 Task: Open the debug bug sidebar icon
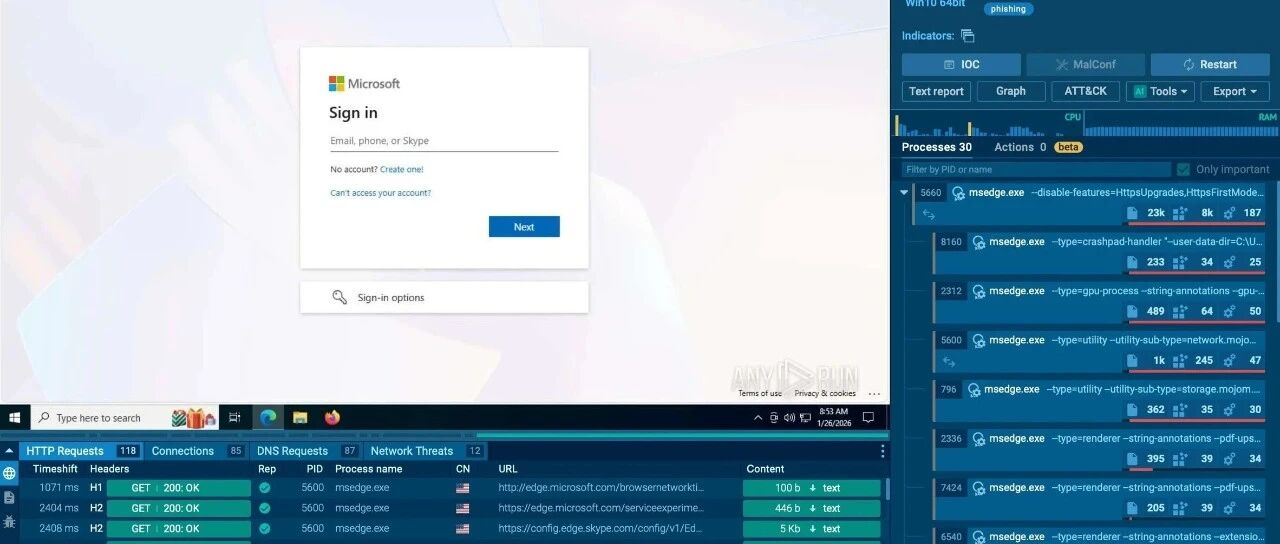9,521
